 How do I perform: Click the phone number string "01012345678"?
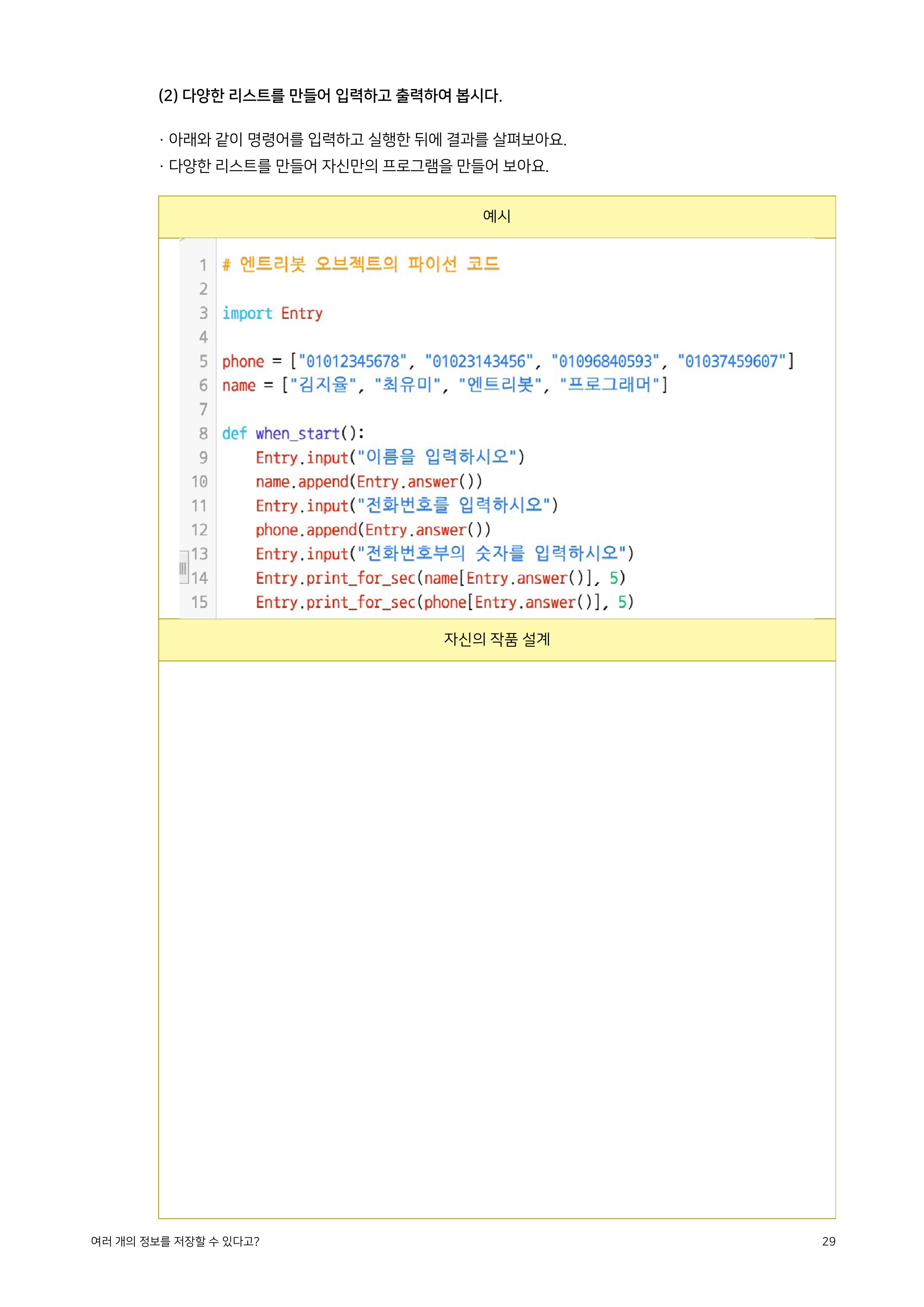pyautogui.click(x=353, y=361)
